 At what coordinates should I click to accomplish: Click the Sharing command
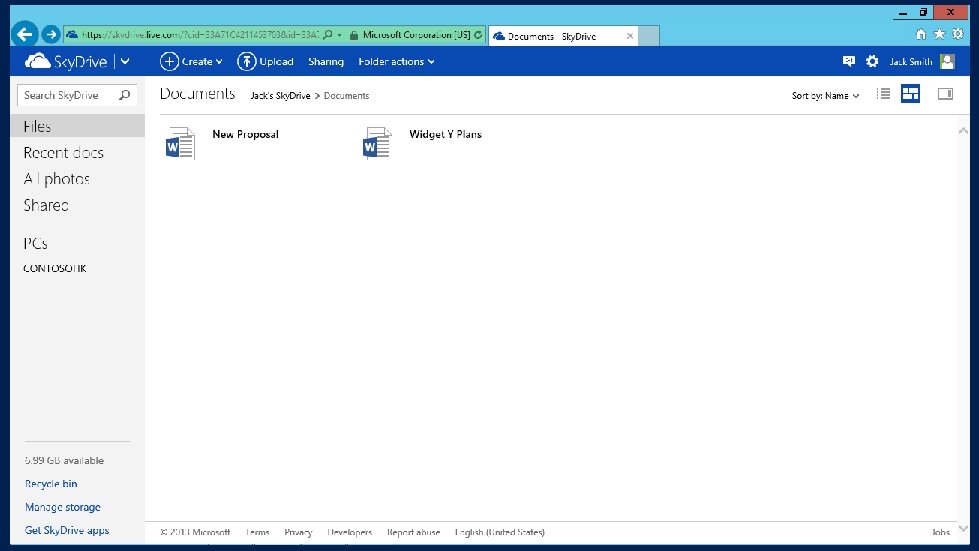(x=326, y=61)
